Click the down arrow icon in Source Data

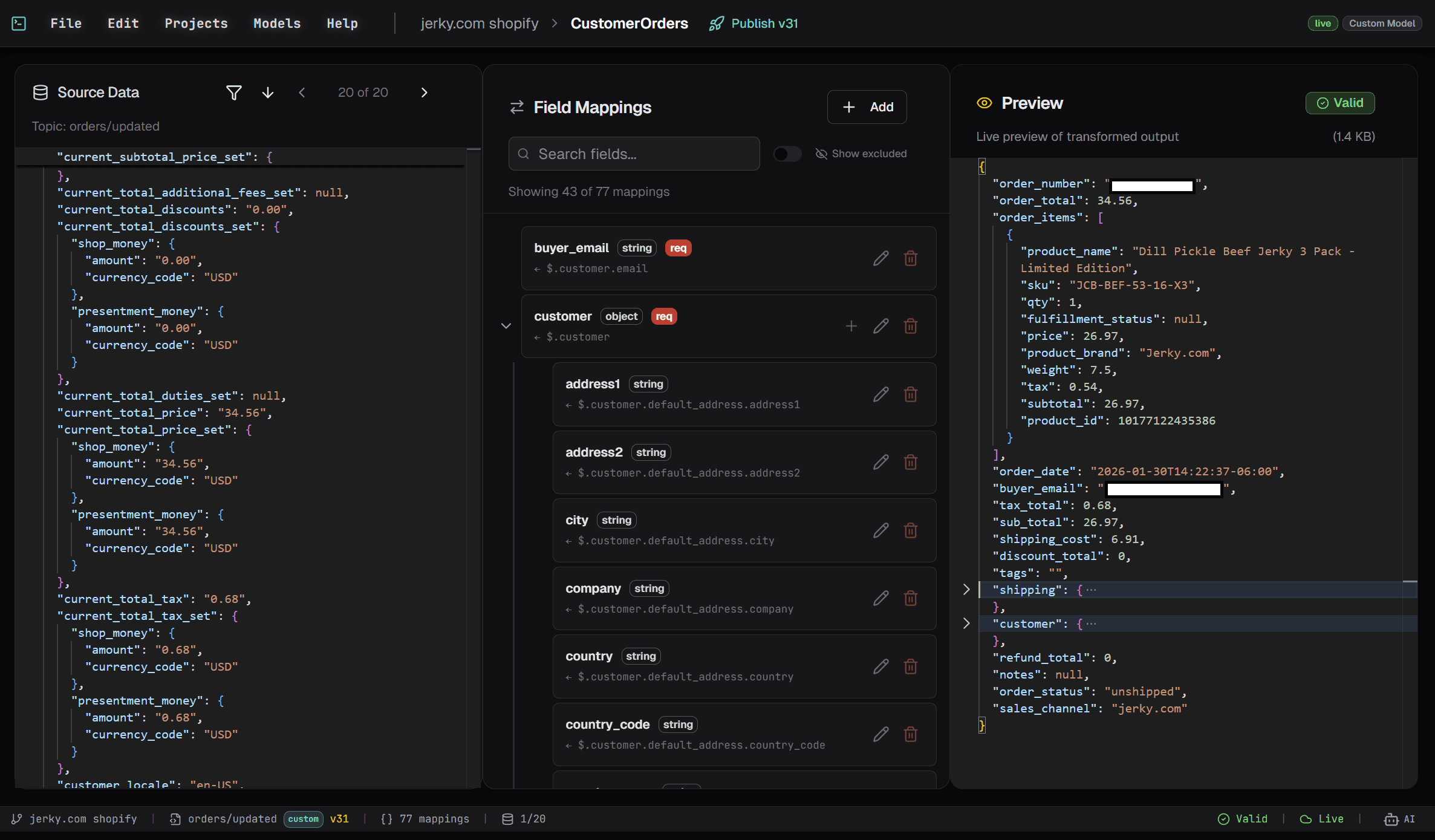coord(267,93)
